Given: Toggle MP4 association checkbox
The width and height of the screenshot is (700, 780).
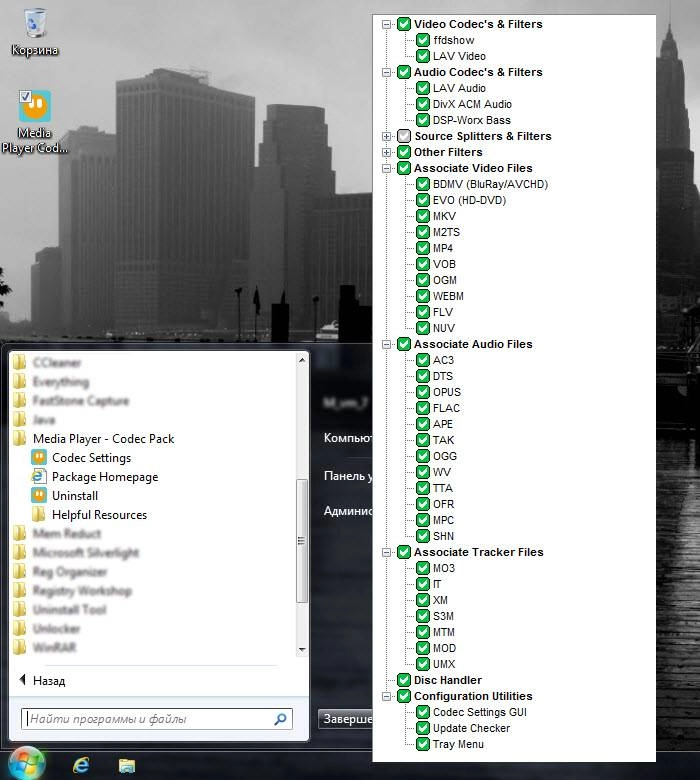Looking at the screenshot, I should (x=423, y=248).
